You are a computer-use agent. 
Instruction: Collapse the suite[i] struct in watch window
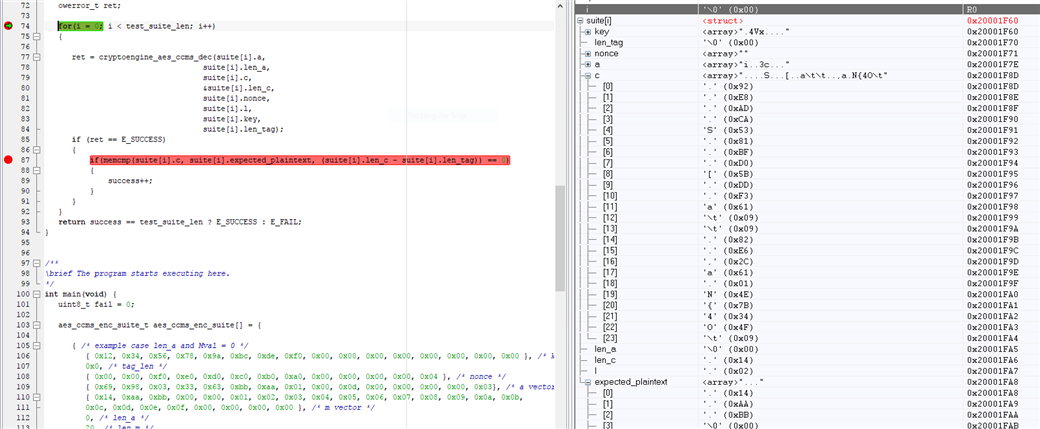[x=581, y=21]
